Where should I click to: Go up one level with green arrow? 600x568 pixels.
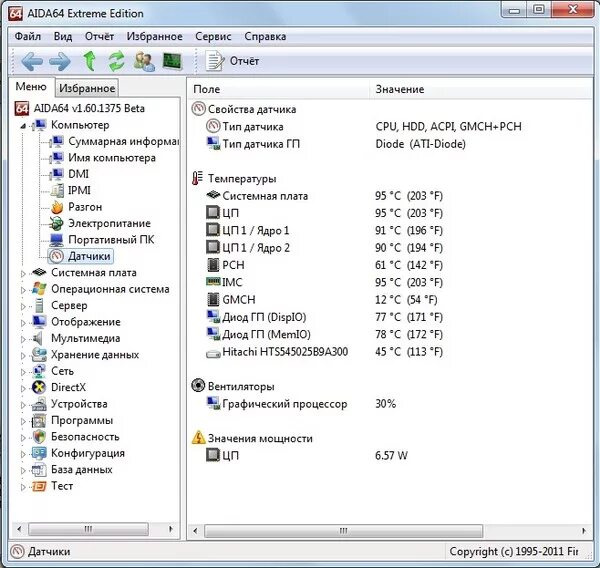point(90,61)
